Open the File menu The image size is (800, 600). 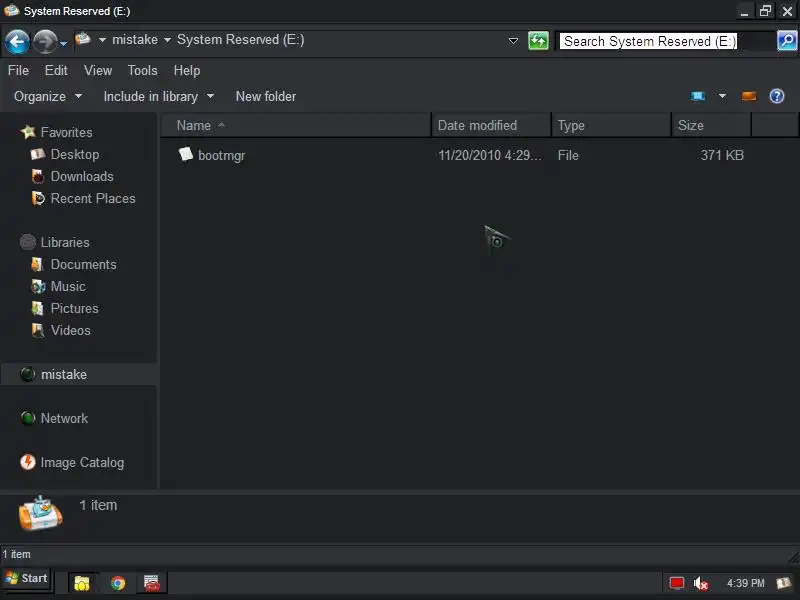click(18, 70)
